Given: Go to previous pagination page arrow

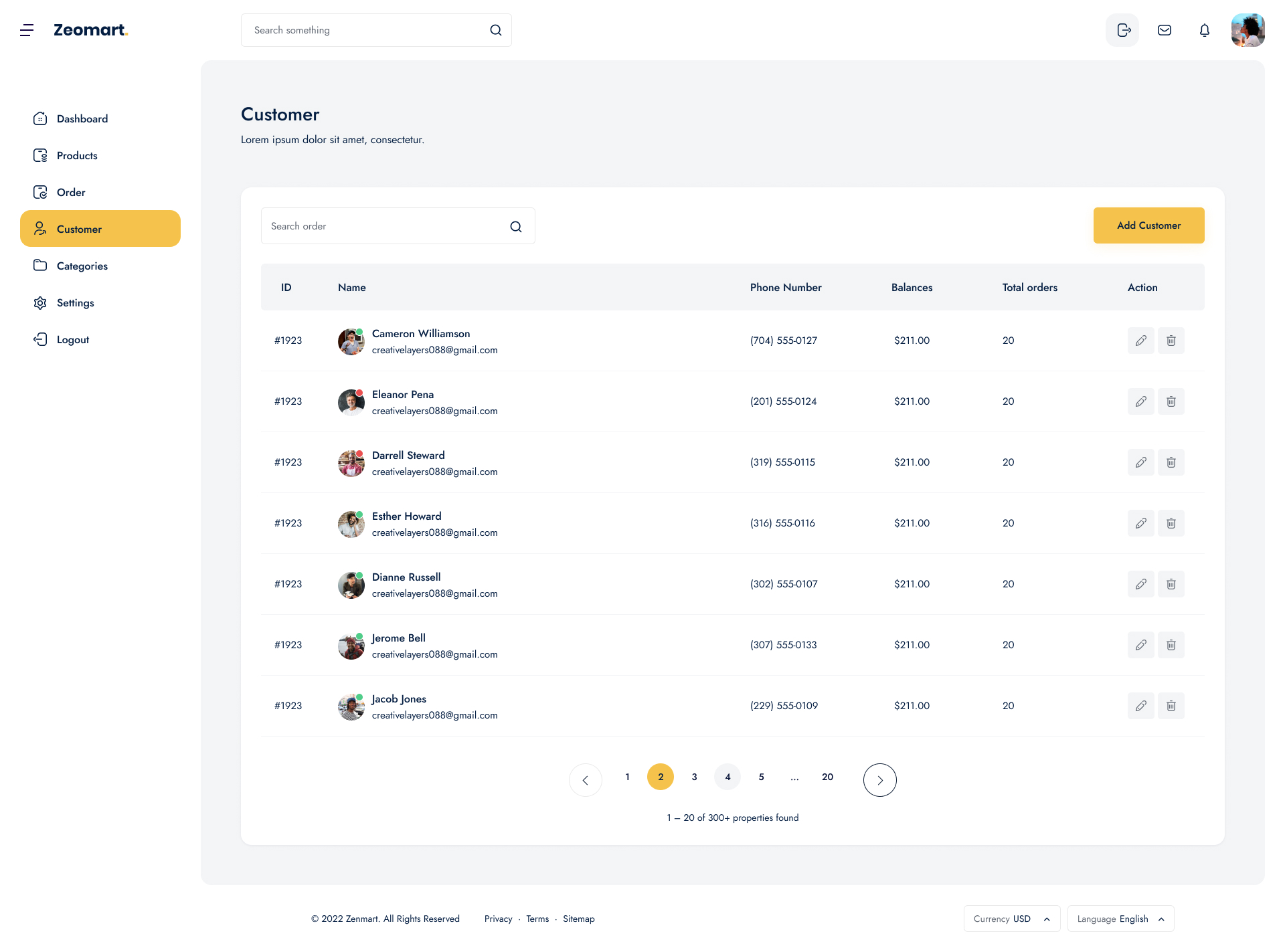Looking at the screenshot, I should coord(585,780).
